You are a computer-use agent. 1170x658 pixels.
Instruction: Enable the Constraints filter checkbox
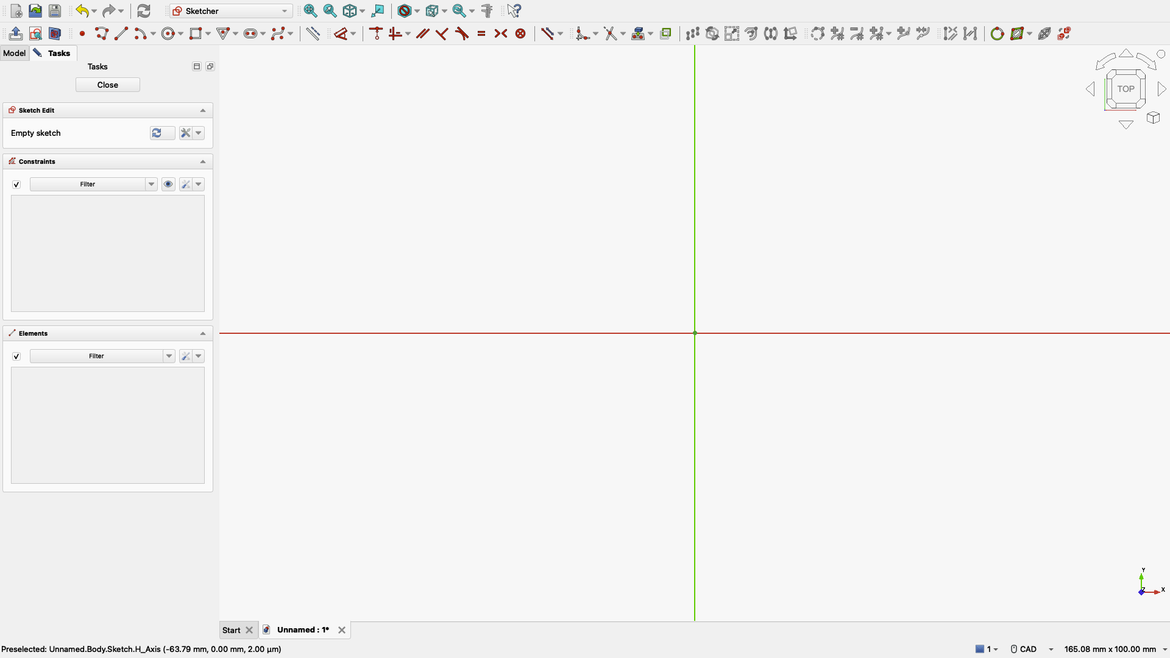(x=16, y=184)
